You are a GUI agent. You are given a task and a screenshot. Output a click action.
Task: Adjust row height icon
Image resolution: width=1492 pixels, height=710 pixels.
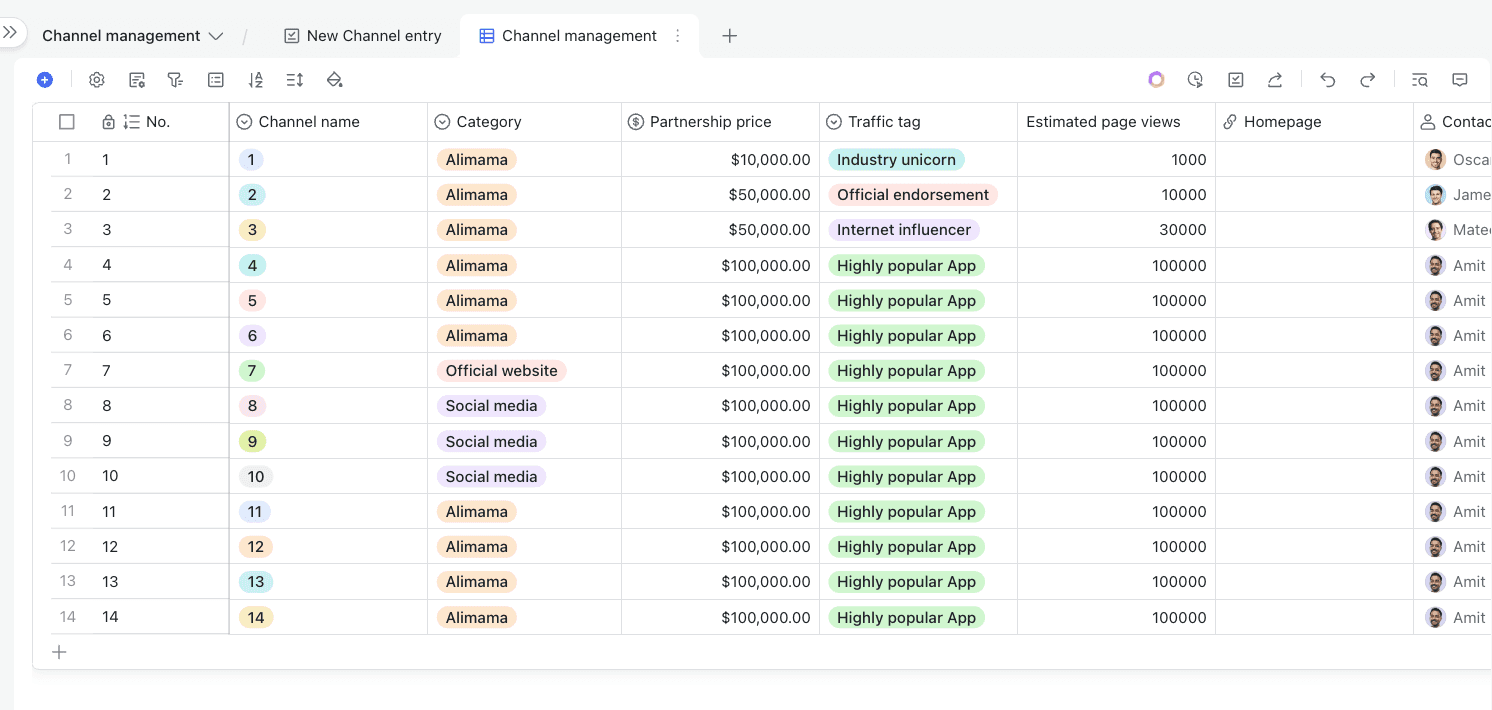click(x=295, y=80)
